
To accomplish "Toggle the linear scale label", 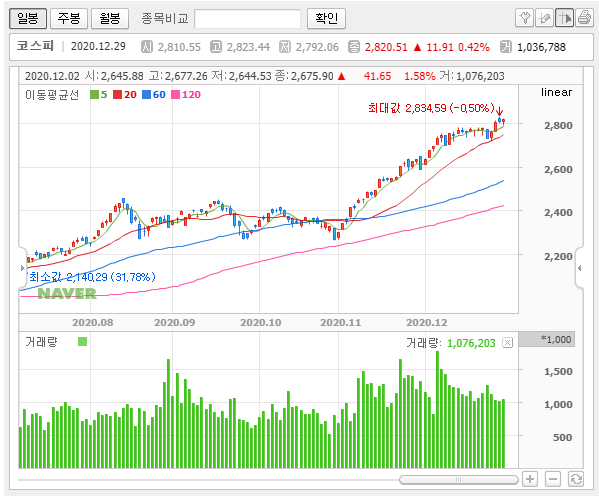I will tap(556, 92).
